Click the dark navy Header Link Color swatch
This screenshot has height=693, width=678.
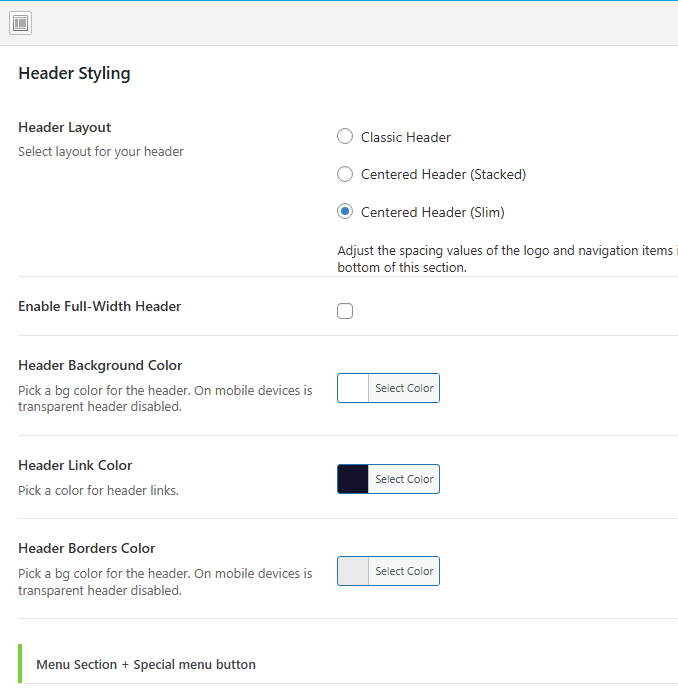[x=353, y=479]
